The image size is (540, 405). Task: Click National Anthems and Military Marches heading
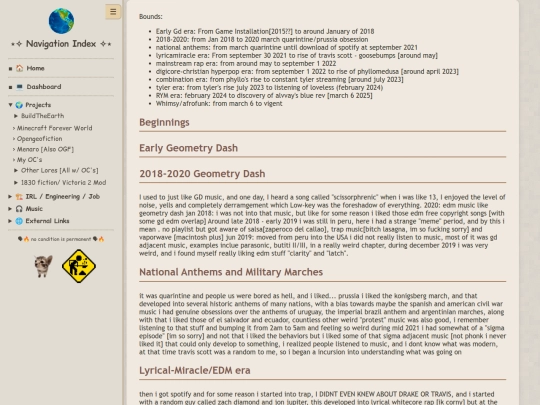click(x=231, y=272)
